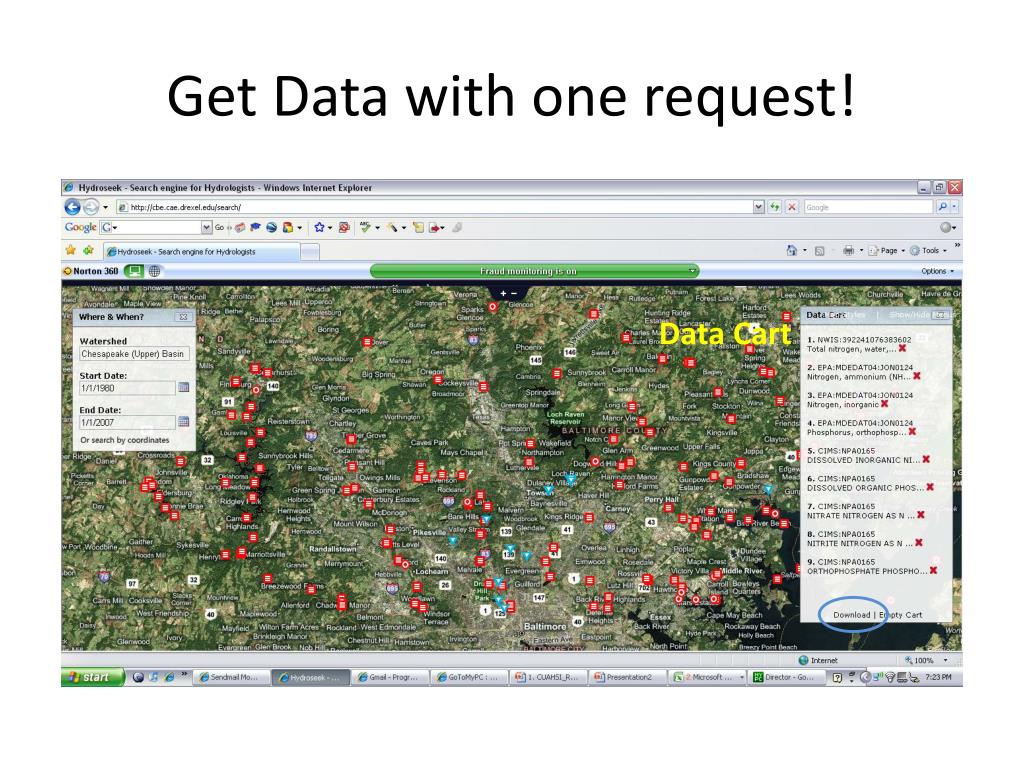Select the Hydroseek browser tab

click(x=201, y=251)
